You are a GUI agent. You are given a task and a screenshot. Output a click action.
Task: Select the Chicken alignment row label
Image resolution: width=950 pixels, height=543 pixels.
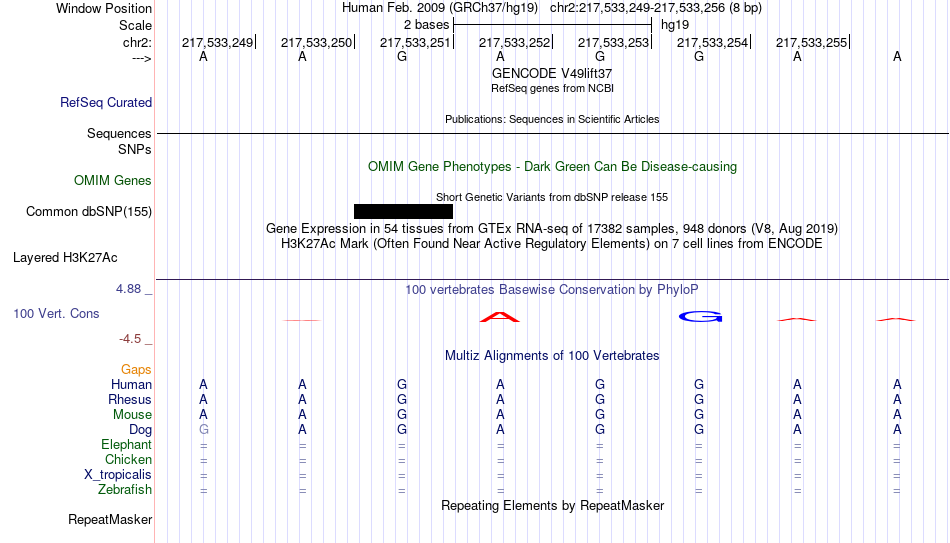click(x=128, y=459)
